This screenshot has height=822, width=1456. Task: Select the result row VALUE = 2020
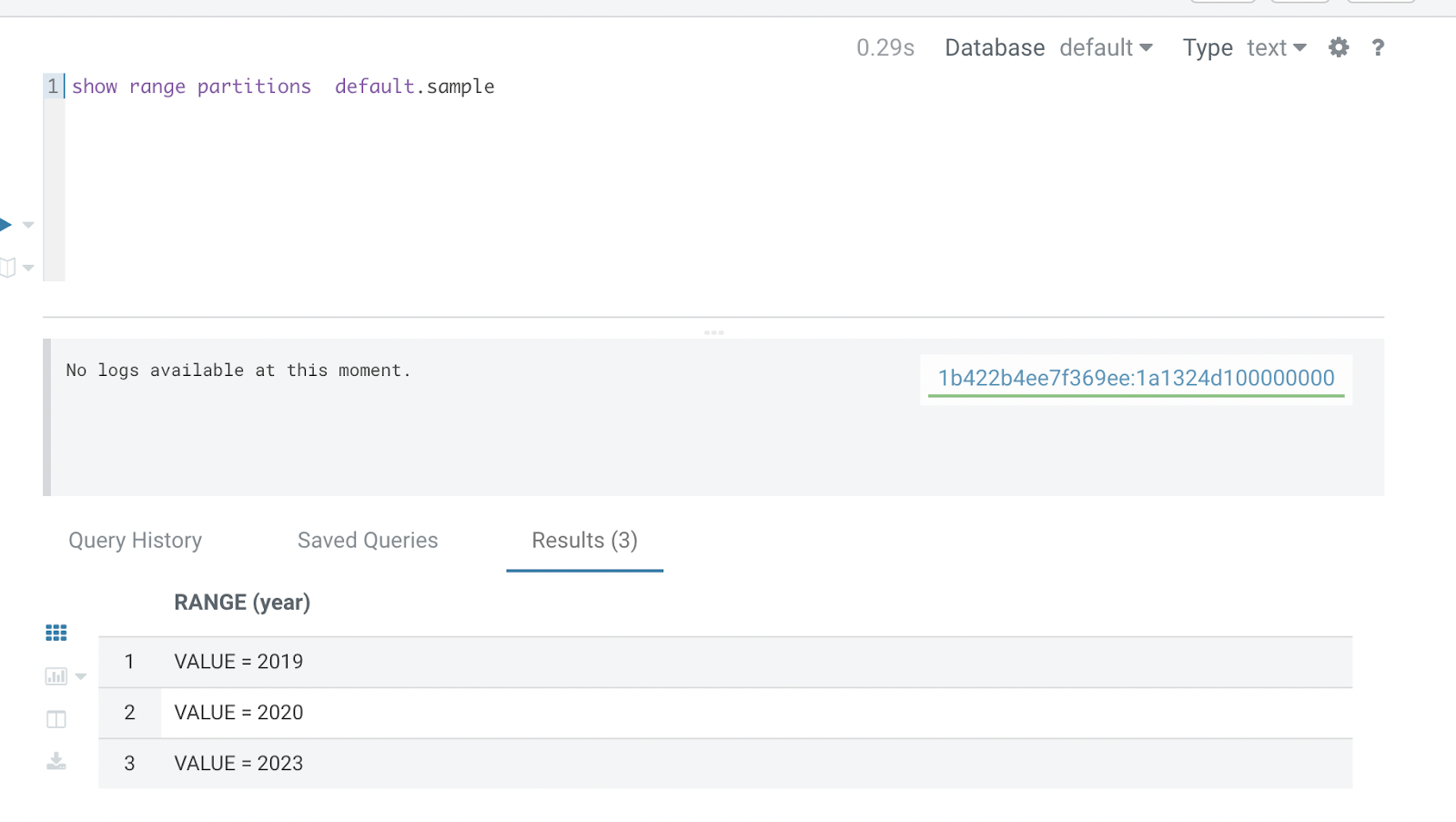(238, 712)
